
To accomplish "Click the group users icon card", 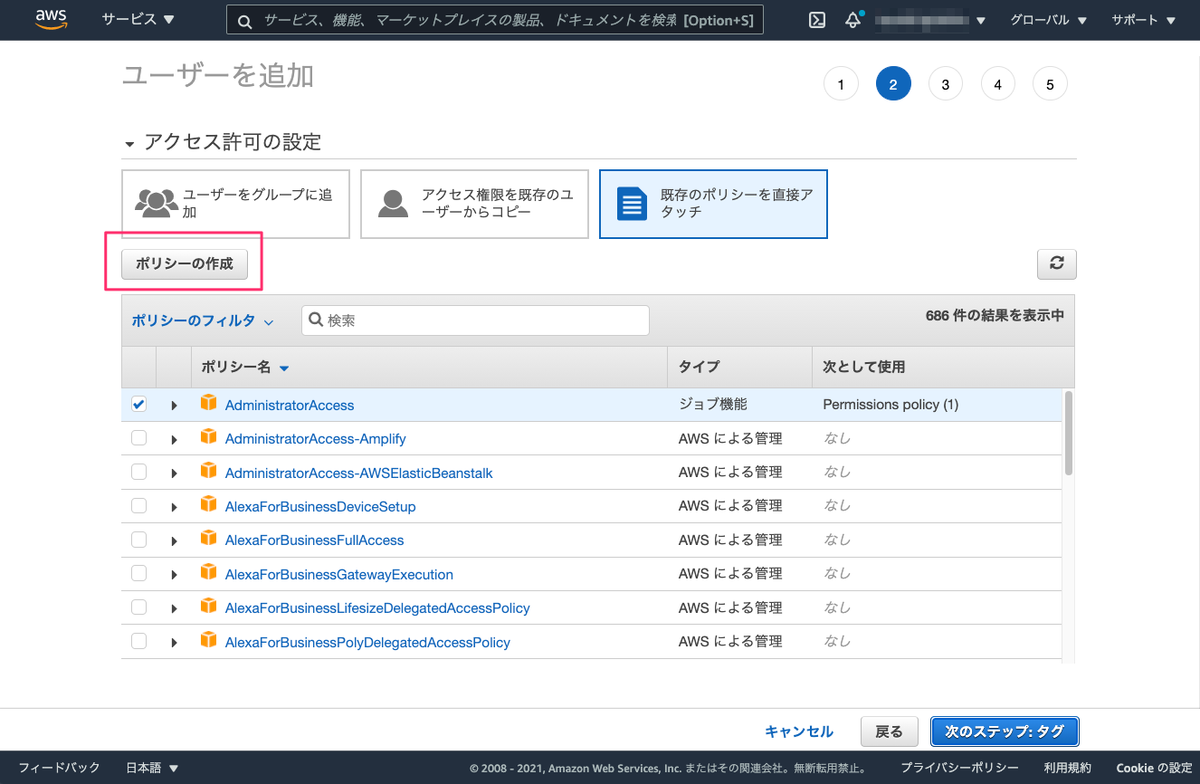I will coord(156,203).
